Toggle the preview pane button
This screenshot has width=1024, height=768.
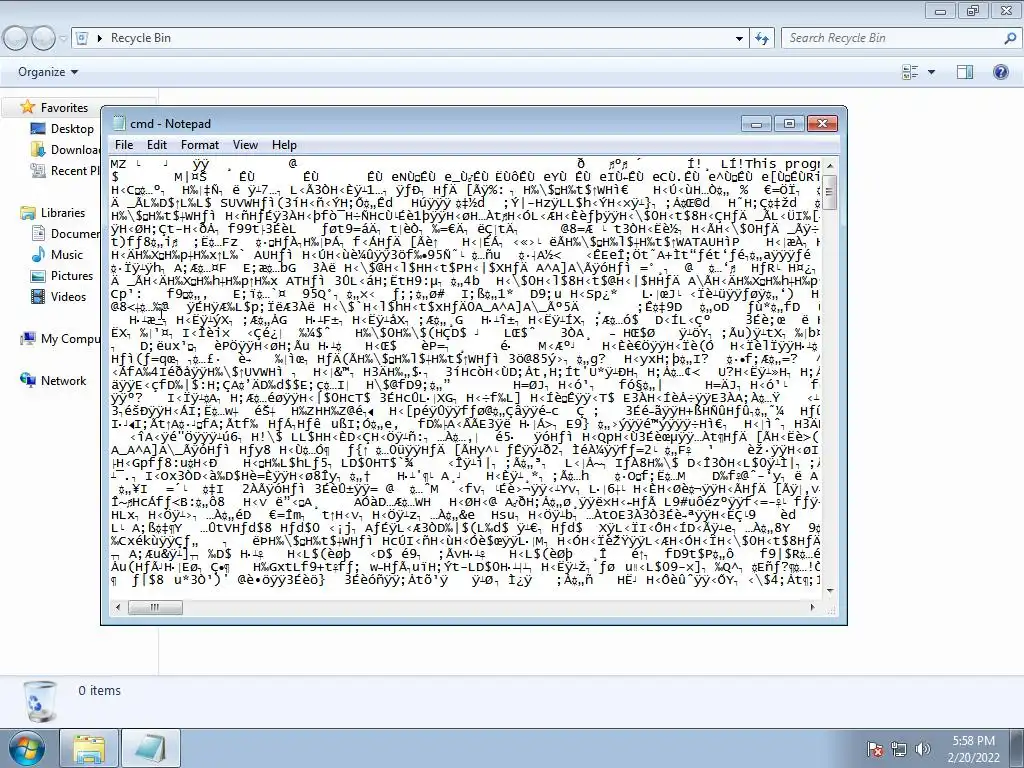coord(965,72)
